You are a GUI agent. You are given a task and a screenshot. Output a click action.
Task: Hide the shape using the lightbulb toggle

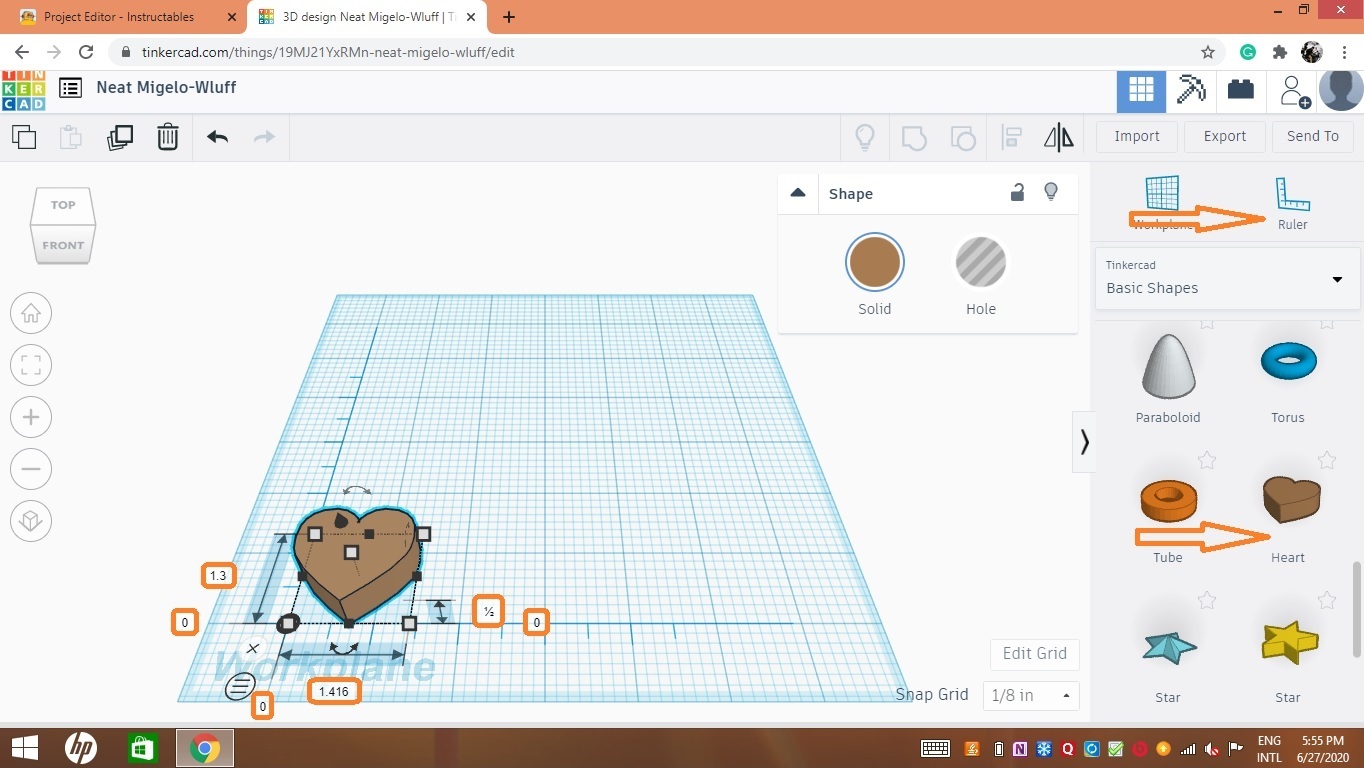pyautogui.click(x=1051, y=191)
